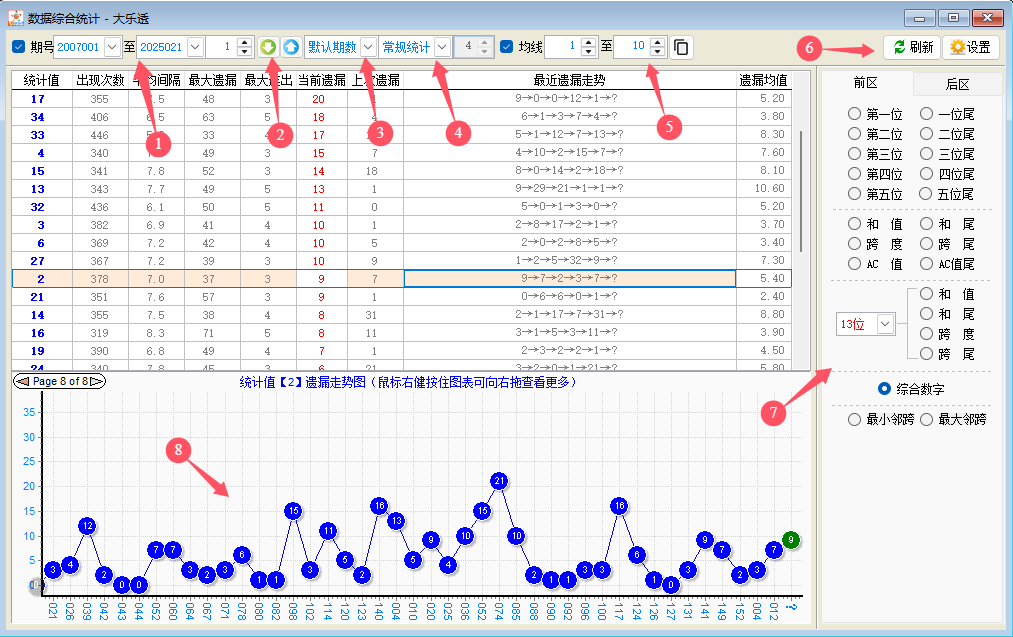Sort by 当前遗漏 column header
1013x637 pixels.
point(322,80)
